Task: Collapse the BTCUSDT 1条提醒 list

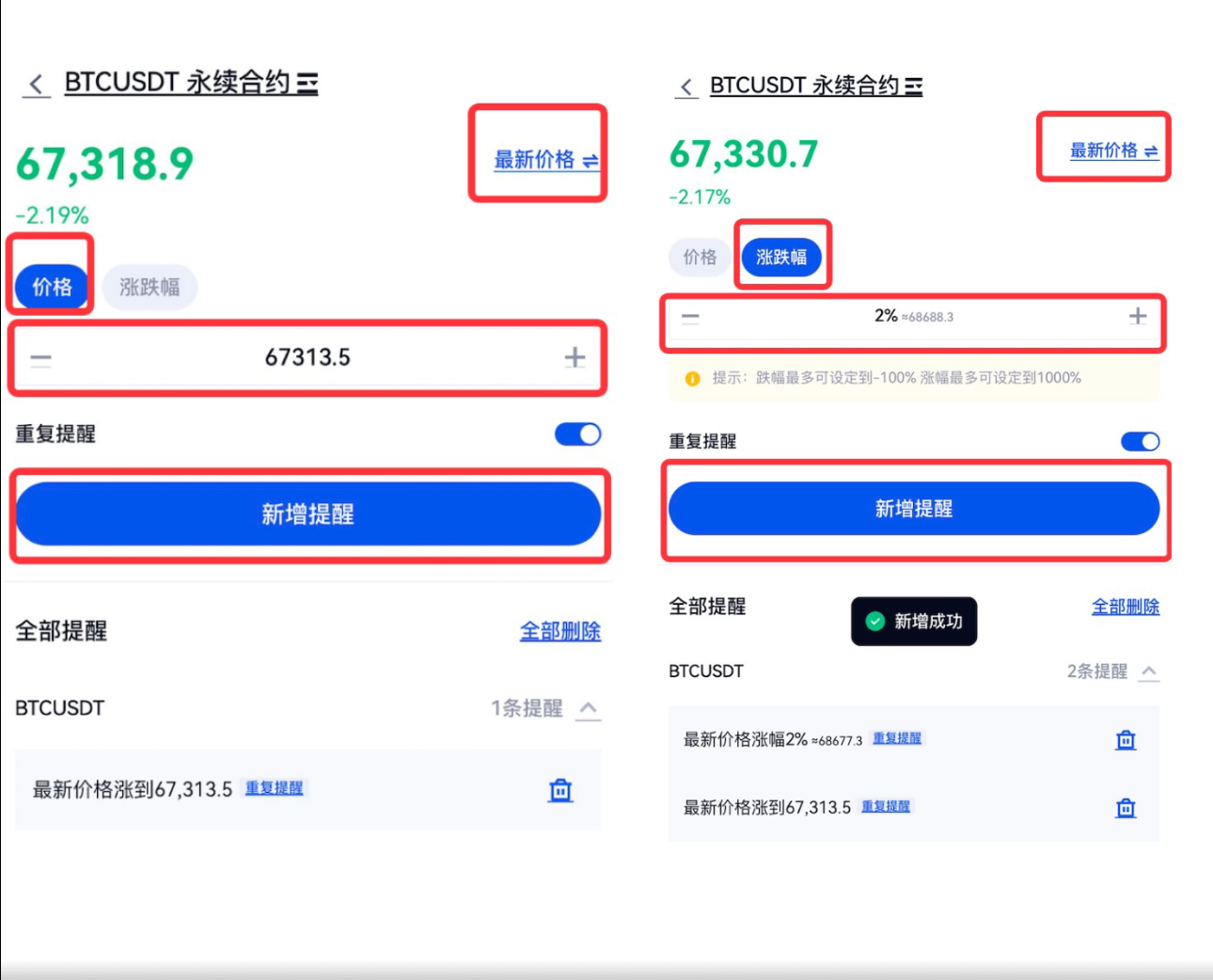Action: coord(589,708)
